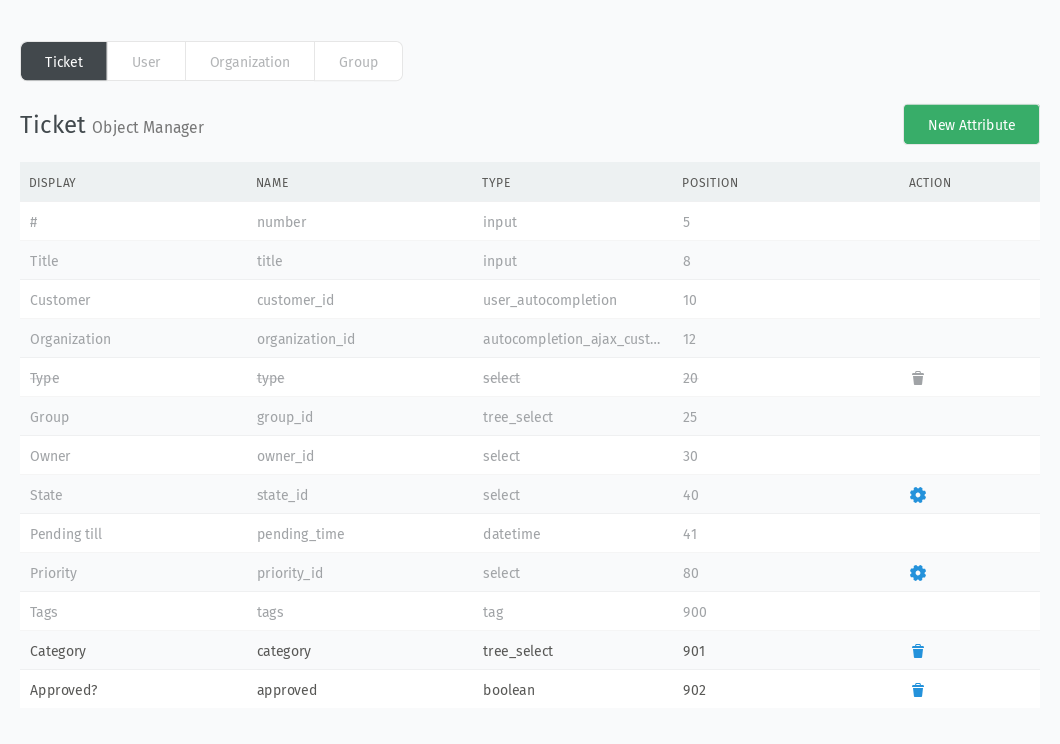Click the ACTION column header
Screen dimensions: 1060x744
click(x=930, y=182)
